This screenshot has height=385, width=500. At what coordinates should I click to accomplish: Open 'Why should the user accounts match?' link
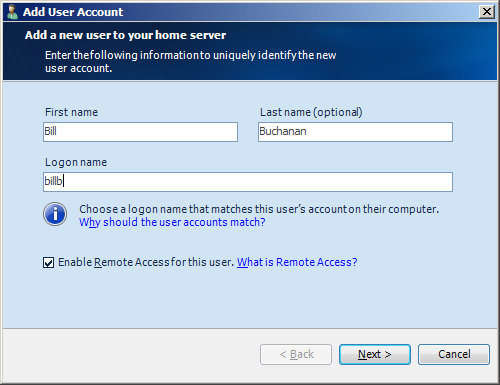click(172, 222)
